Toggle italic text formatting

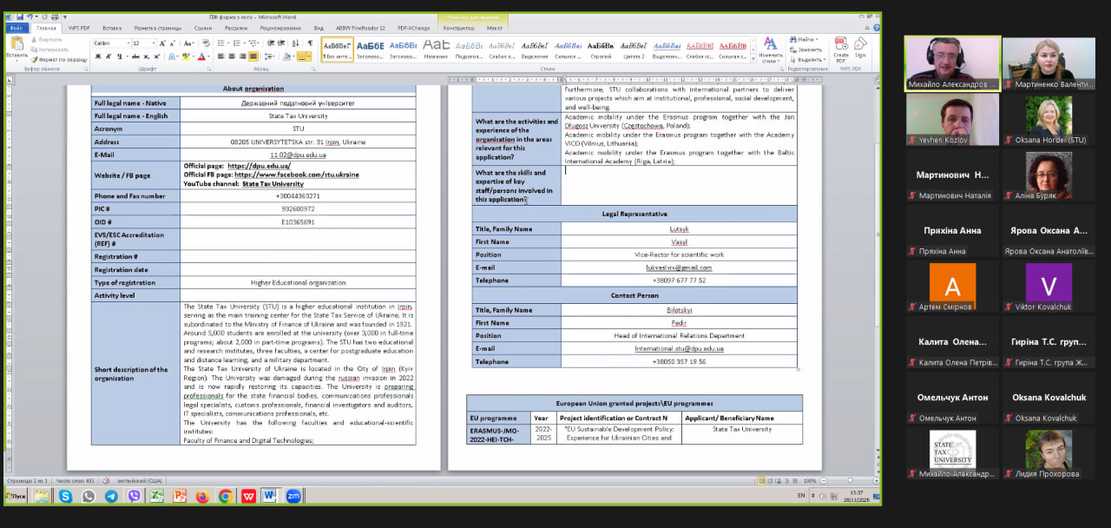106,57
